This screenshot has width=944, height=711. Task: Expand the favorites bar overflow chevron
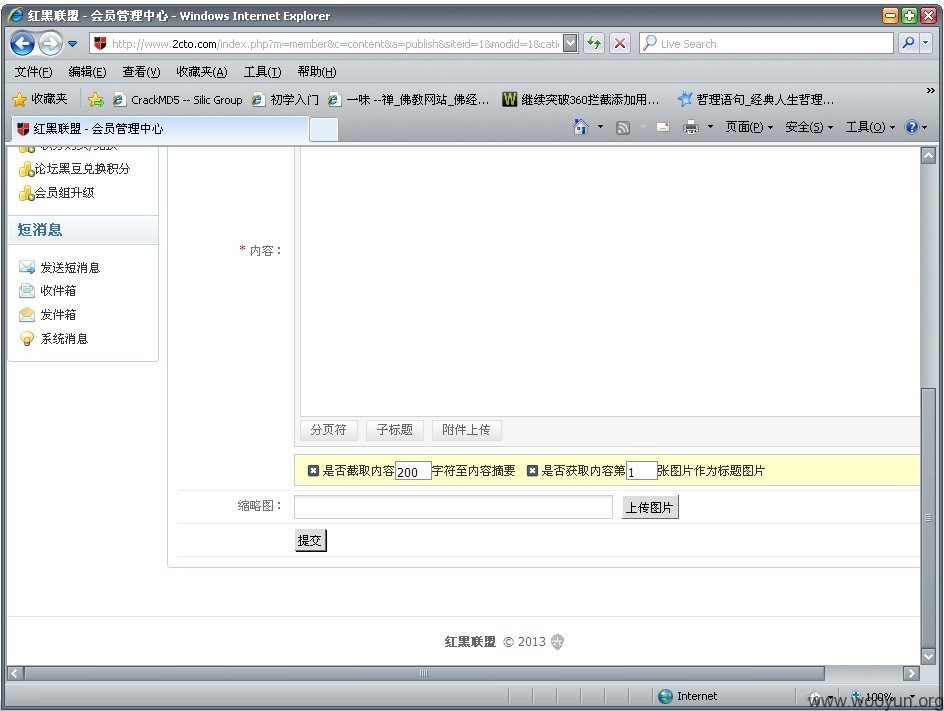pyautogui.click(x=930, y=91)
